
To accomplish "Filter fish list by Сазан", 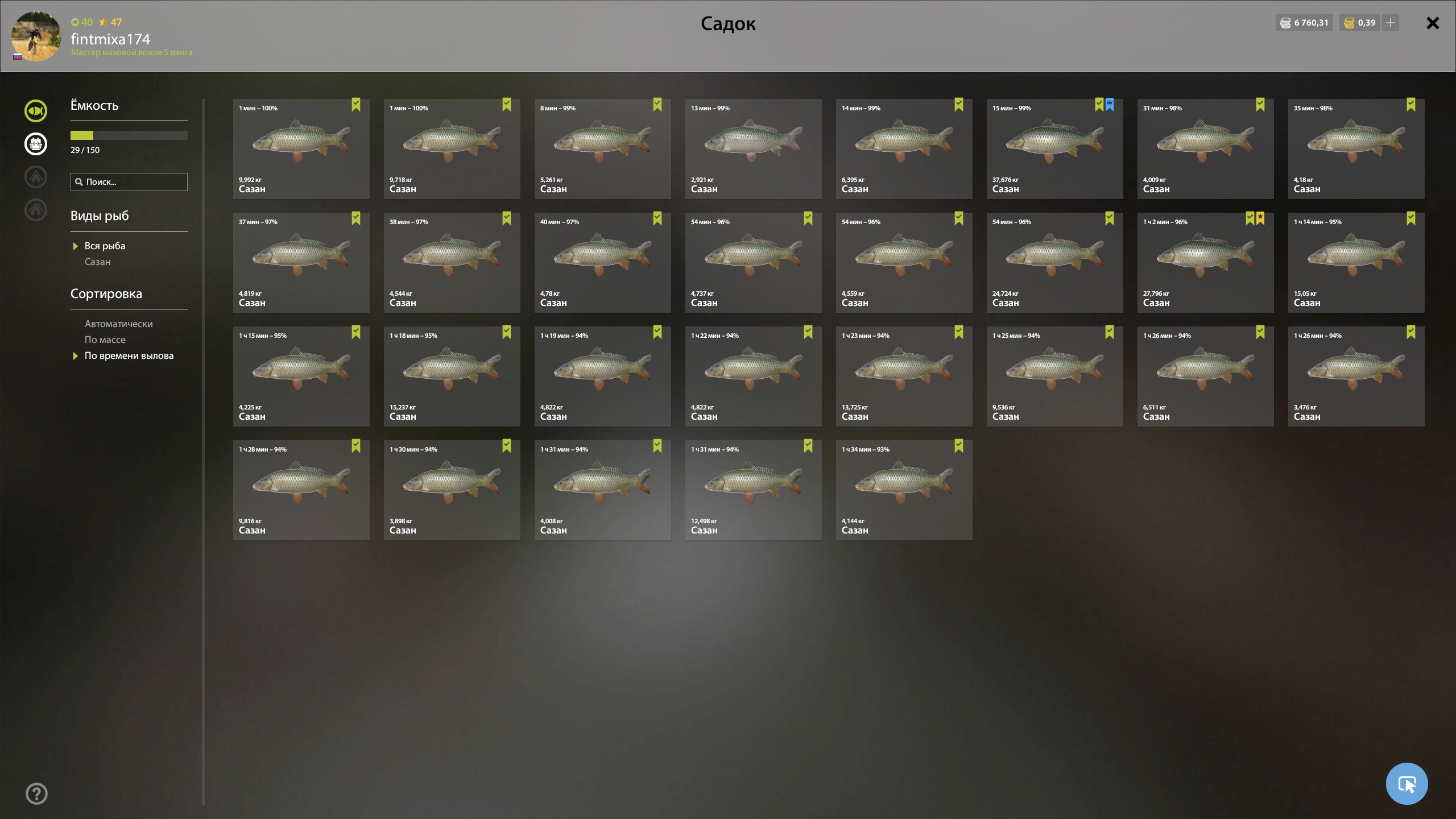I will click(x=98, y=262).
